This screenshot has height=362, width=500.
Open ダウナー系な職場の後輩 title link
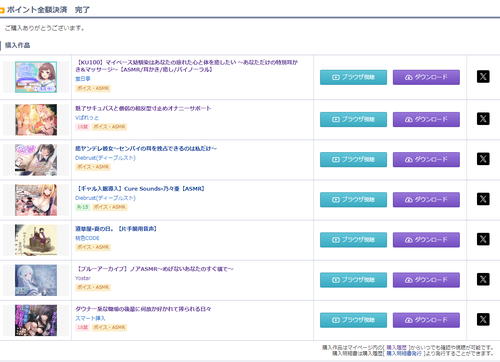coord(143,309)
